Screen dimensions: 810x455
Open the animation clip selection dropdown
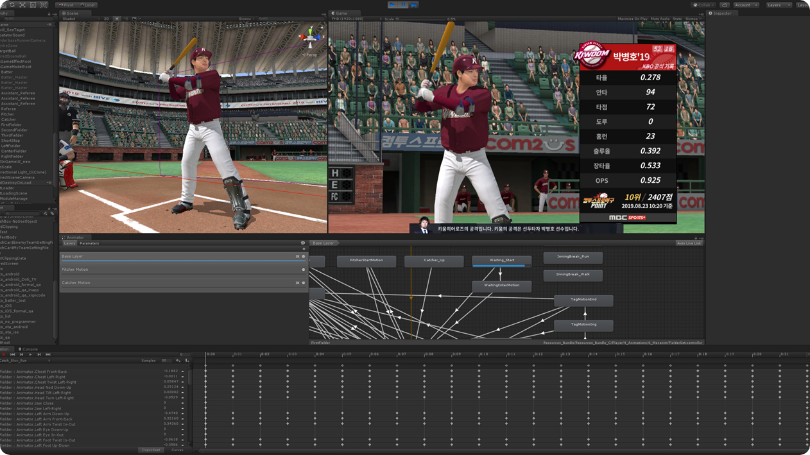pos(25,360)
